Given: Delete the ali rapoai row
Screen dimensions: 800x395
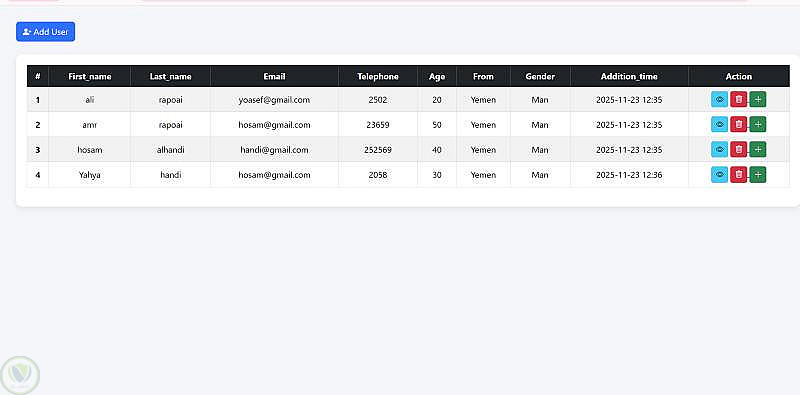Looking at the screenshot, I should 738,100.
